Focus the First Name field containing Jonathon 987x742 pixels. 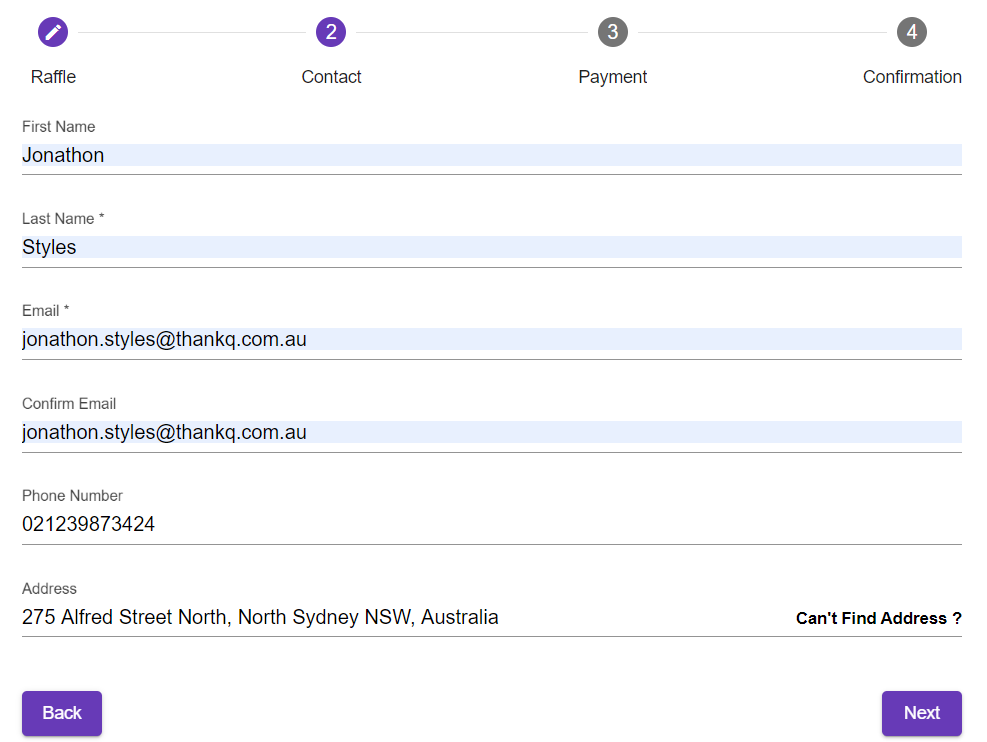491,155
